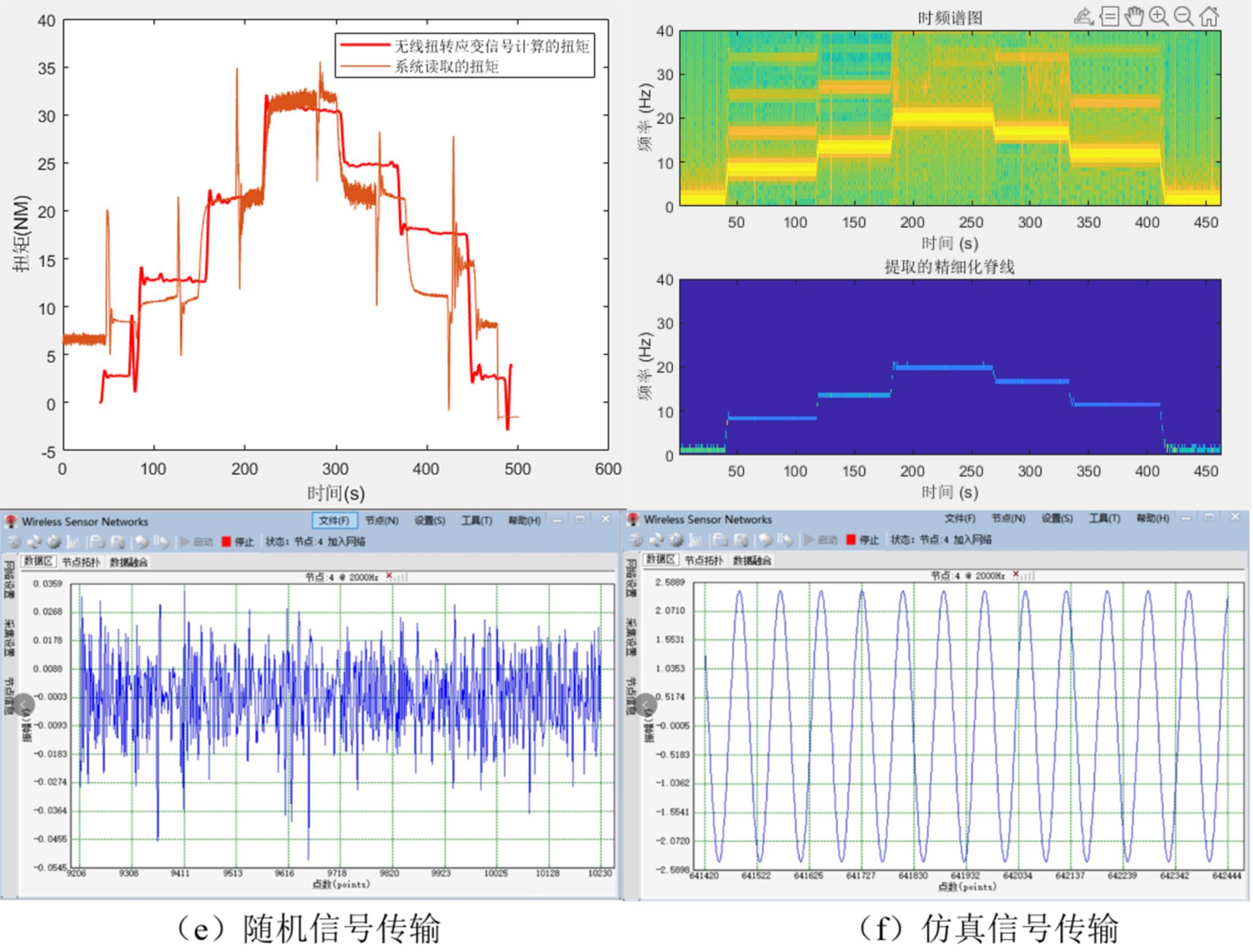
Task: Enable the data tips icon
Action: (x=1109, y=17)
